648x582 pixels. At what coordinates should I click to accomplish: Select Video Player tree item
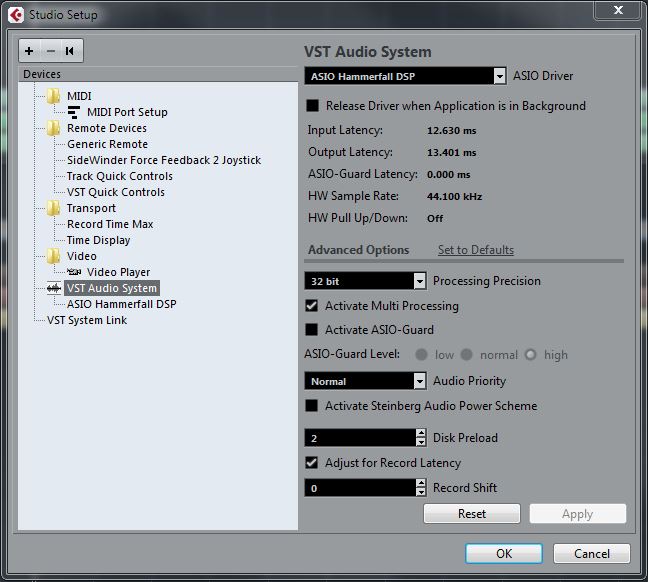click(x=118, y=272)
